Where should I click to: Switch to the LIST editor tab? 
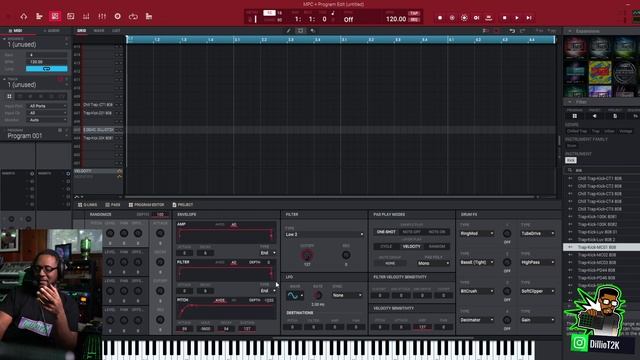[116, 31]
